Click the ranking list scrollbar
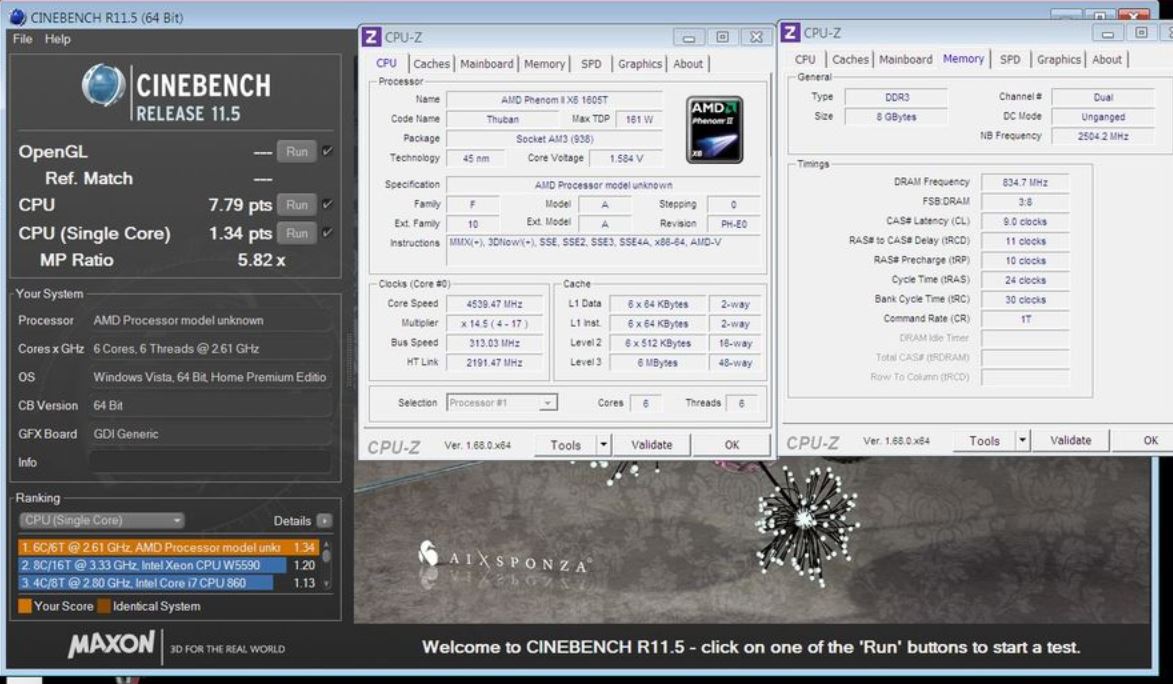The width and height of the screenshot is (1173, 684). 326,558
